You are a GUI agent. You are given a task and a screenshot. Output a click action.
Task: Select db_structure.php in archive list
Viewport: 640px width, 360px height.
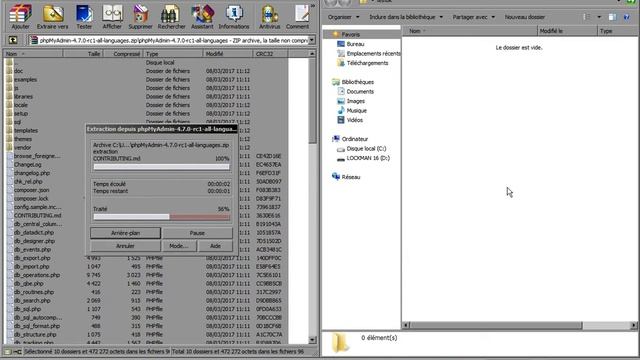[x=35, y=334]
